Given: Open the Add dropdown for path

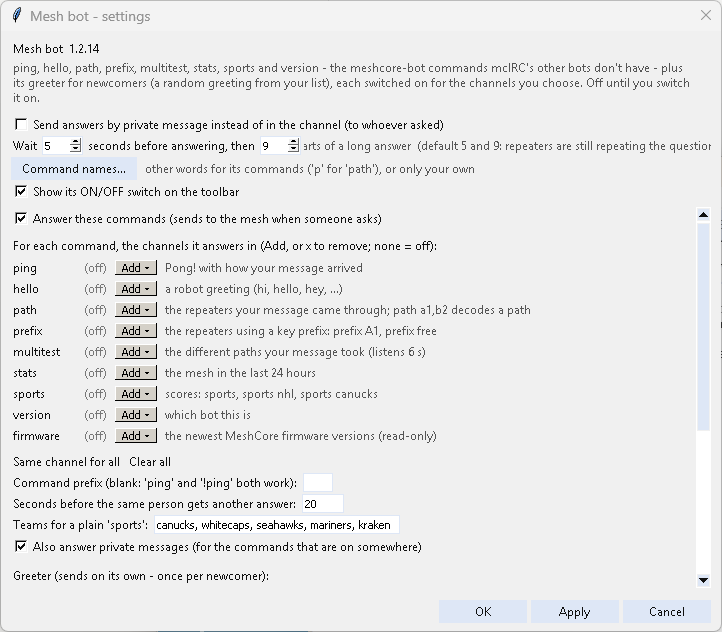Looking at the screenshot, I should click(x=135, y=310).
